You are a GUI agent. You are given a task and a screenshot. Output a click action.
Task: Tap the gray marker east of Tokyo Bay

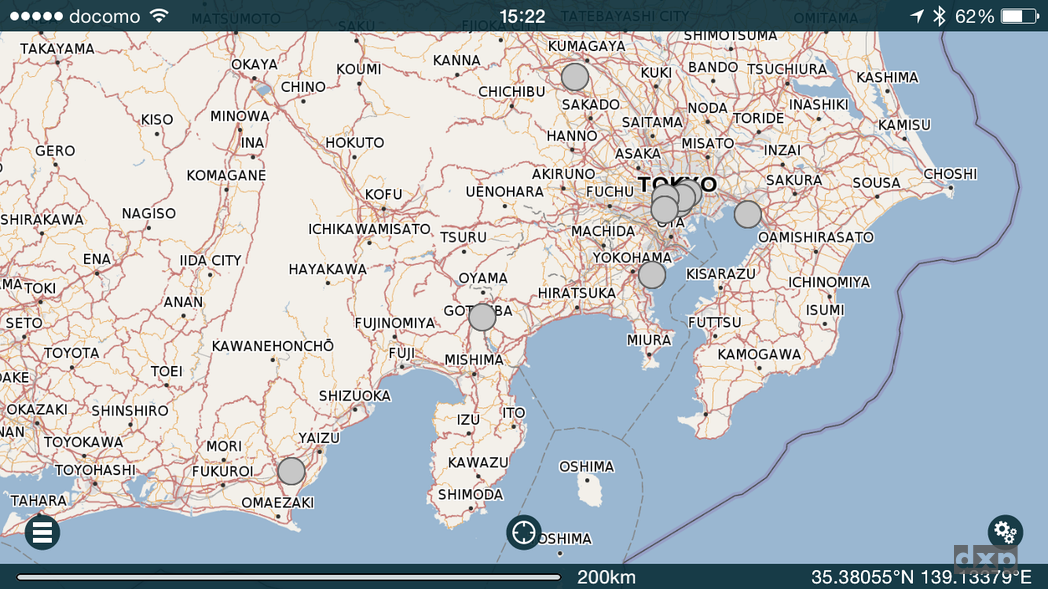[748, 214]
